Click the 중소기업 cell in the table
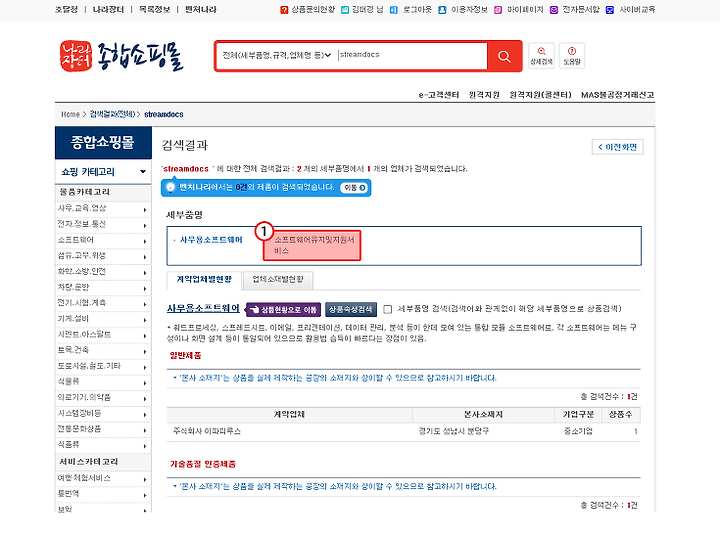720x537 pixels. click(x=578, y=431)
